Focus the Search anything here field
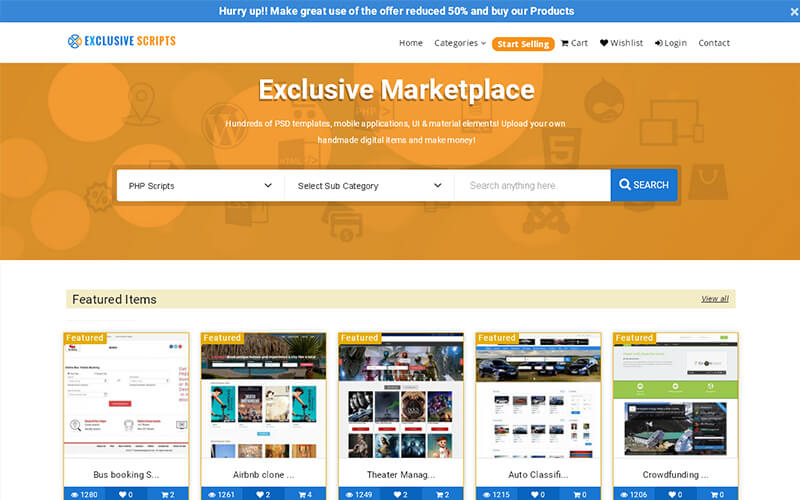Screen dimensions: 800x500 click(x=532, y=185)
